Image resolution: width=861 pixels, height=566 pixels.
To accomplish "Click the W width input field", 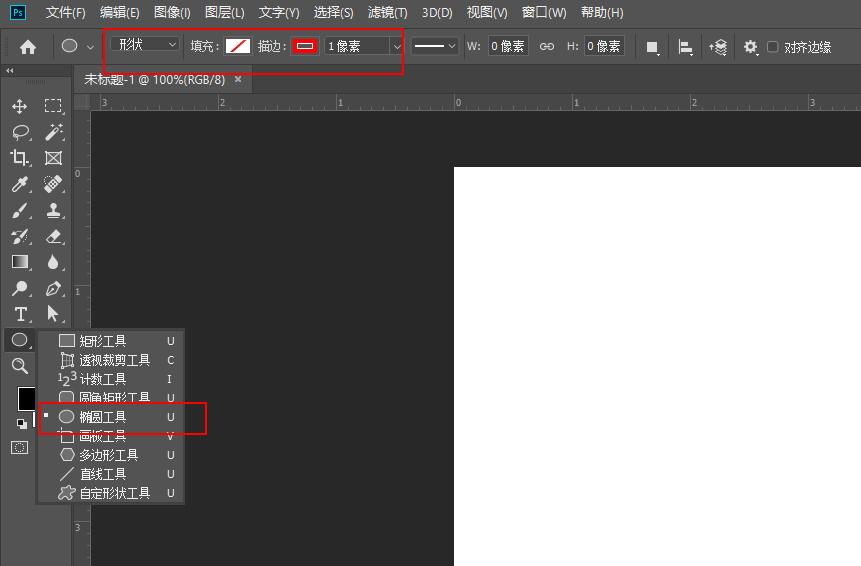I will 508,46.
